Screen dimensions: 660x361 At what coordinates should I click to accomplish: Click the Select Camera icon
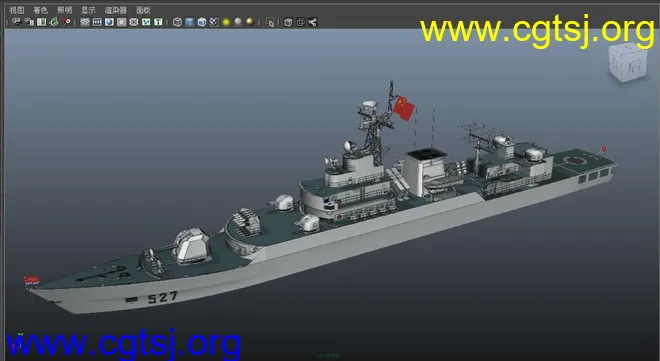[17, 22]
